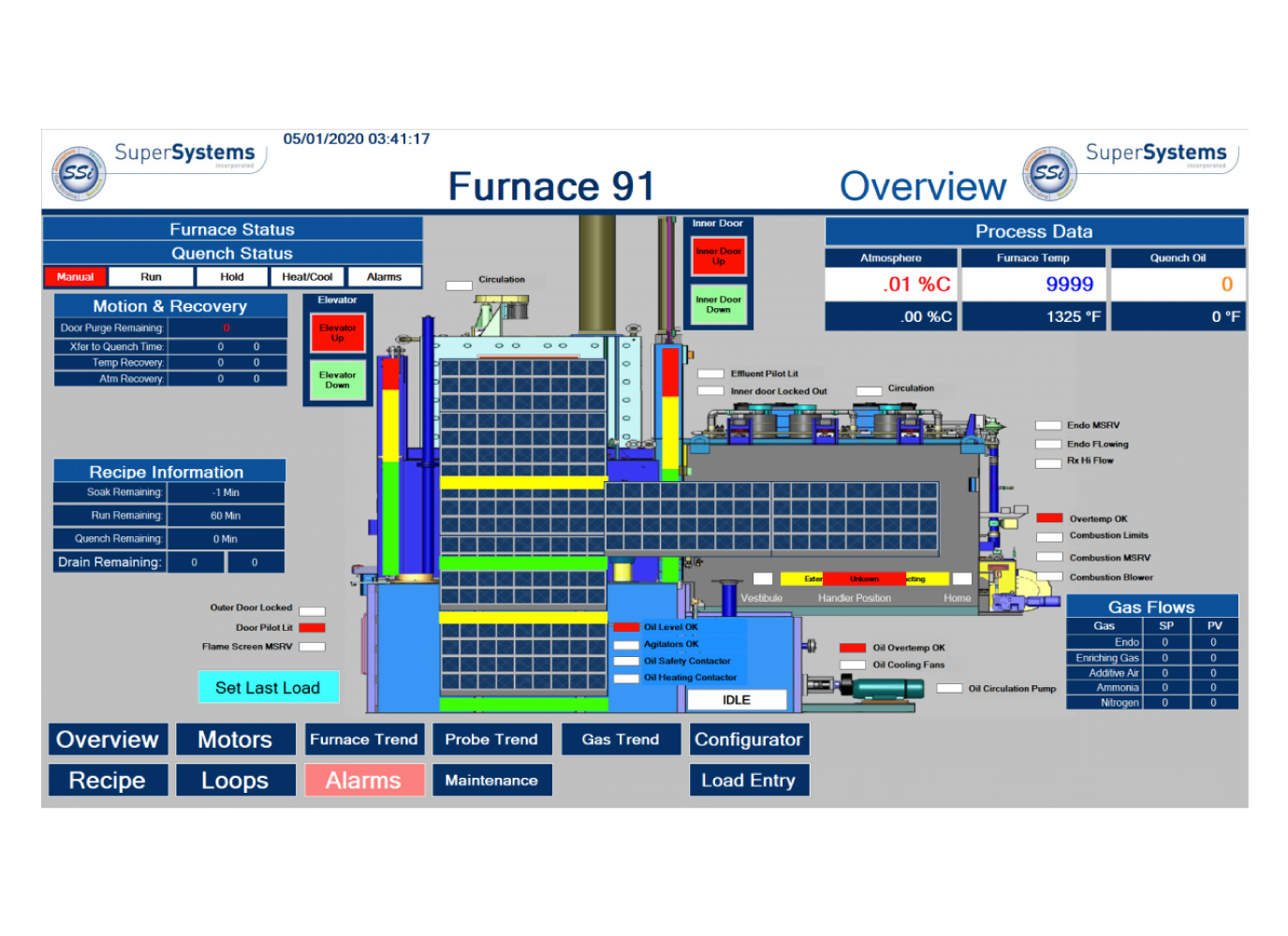
Task: Click the handler position indicator bar
Action: (x=863, y=579)
